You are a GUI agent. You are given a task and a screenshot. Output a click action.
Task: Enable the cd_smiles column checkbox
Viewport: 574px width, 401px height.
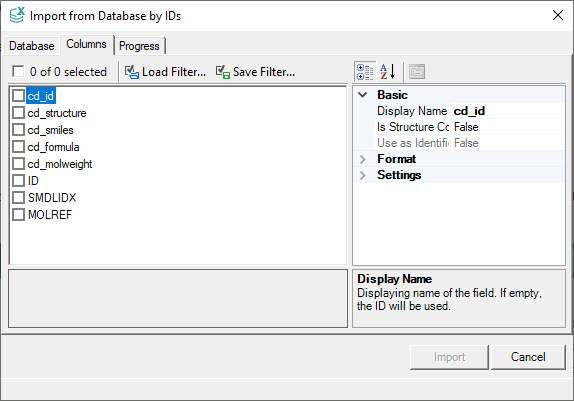18,130
